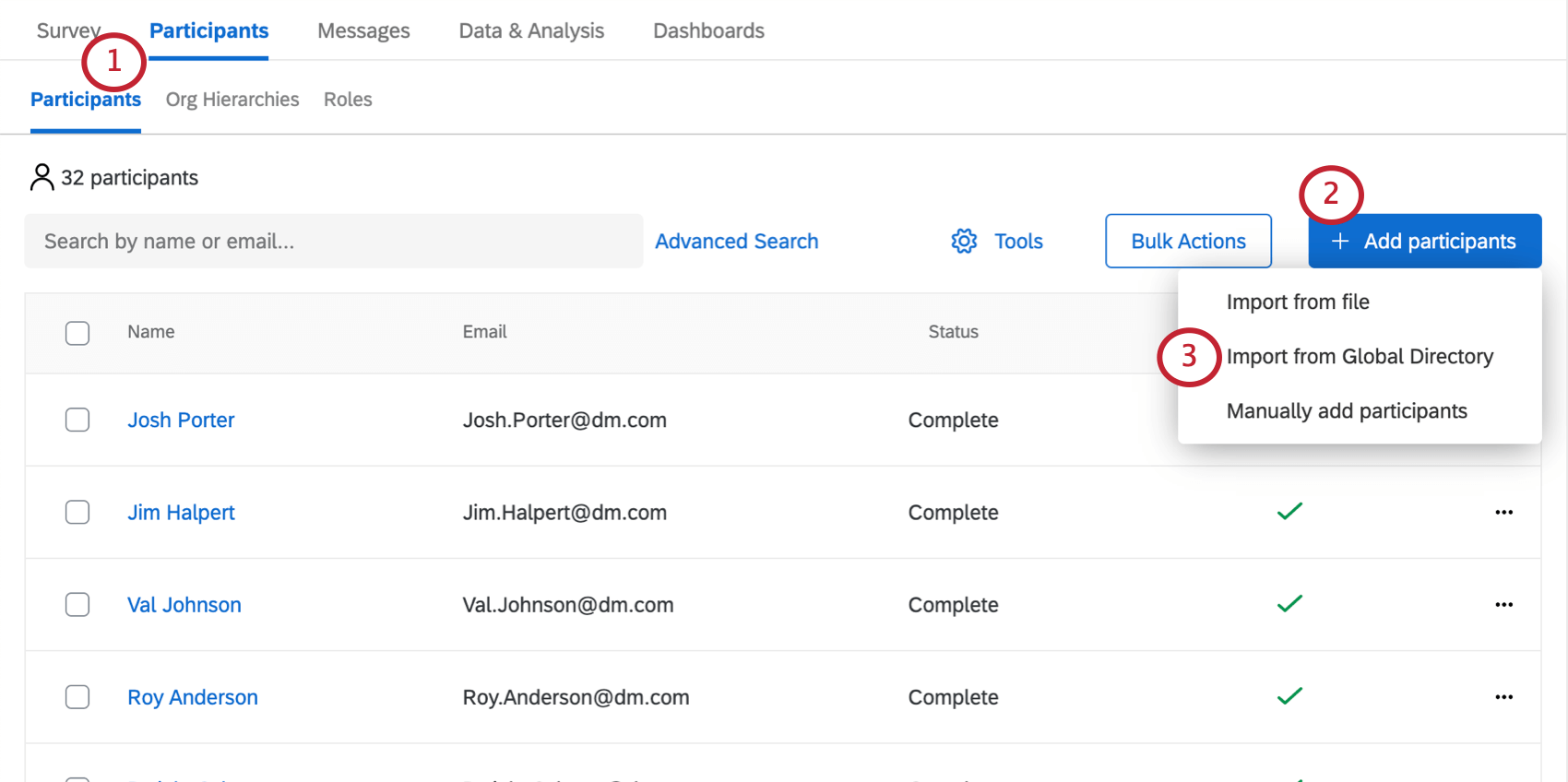This screenshot has width=1568, height=782.
Task: Open three-dot menu for Roy Anderson
Action: click(1503, 697)
